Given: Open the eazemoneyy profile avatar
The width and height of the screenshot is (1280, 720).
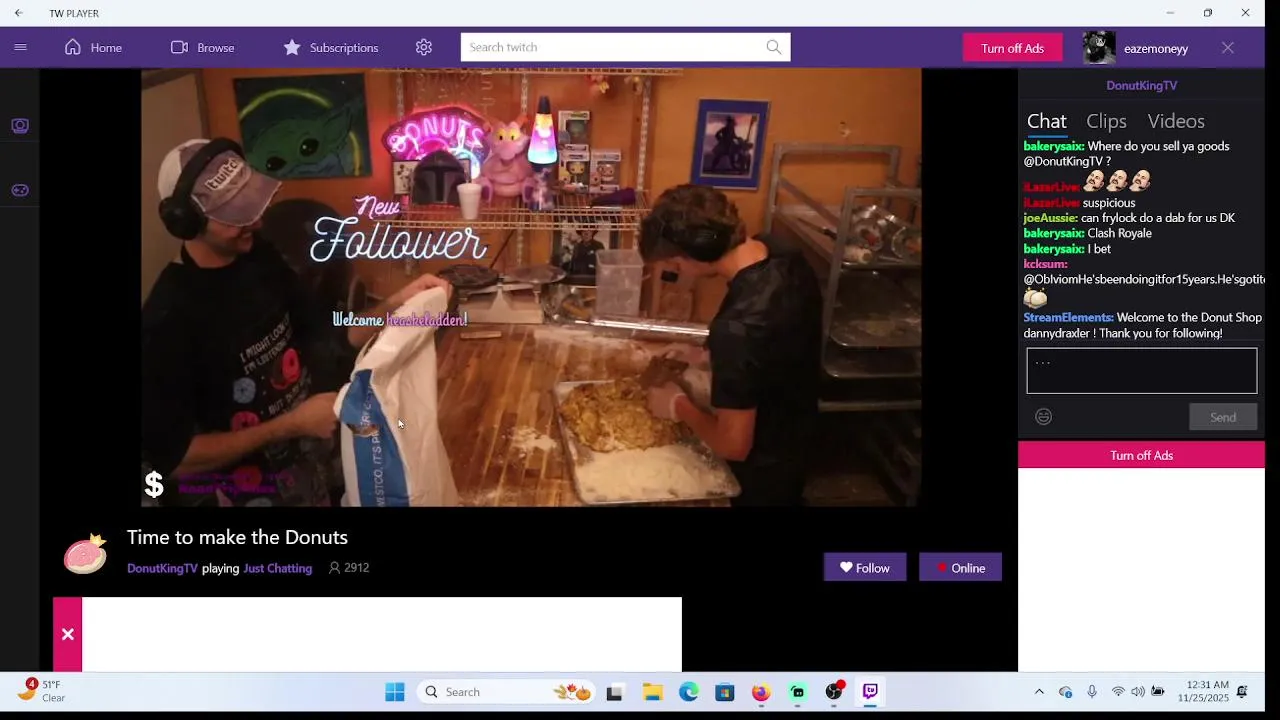Looking at the screenshot, I should click(1099, 48).
